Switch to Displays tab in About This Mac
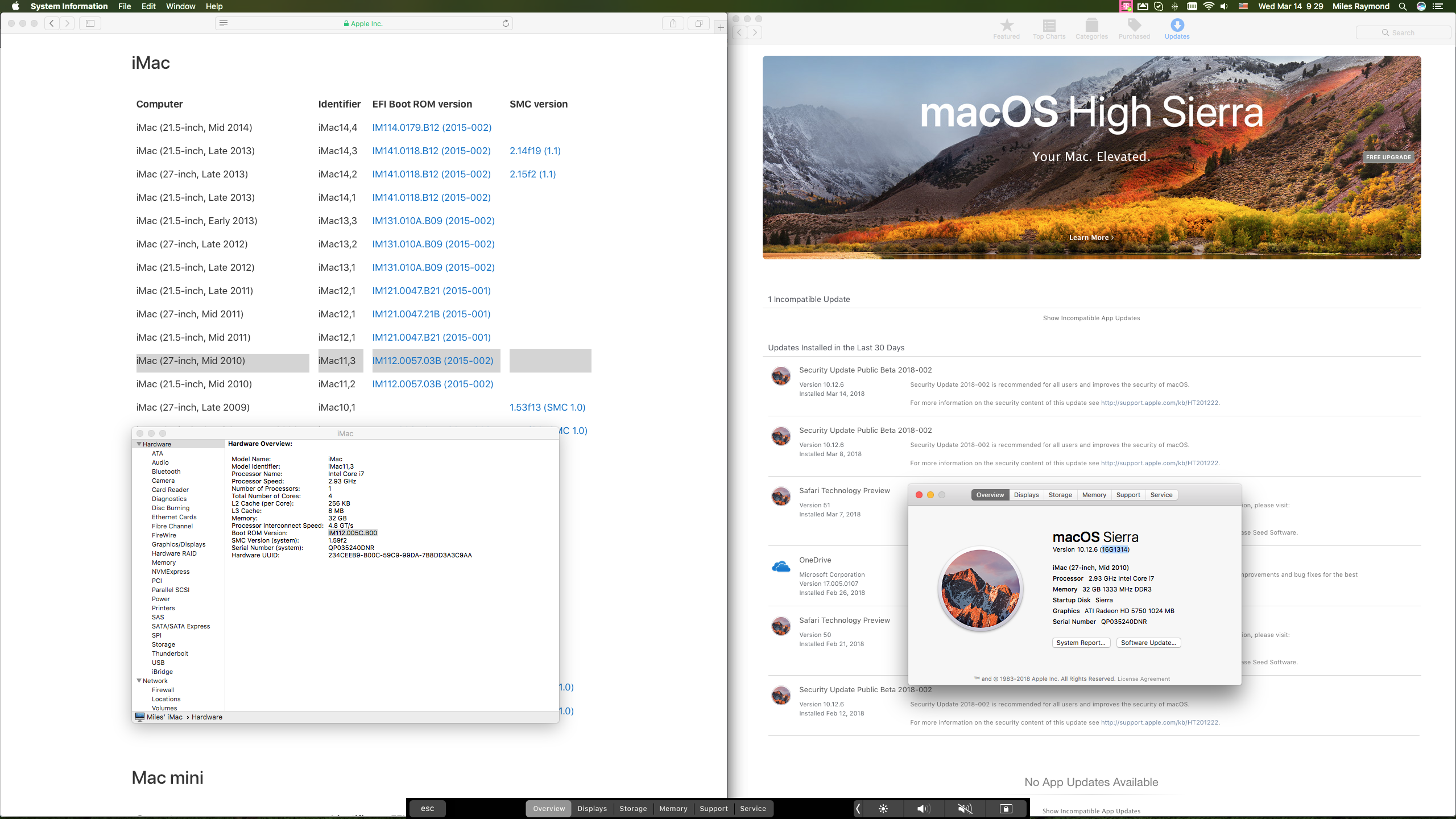Viewport: 1456px width, 819px height. pyautogui.click(x=1026, y=495)
